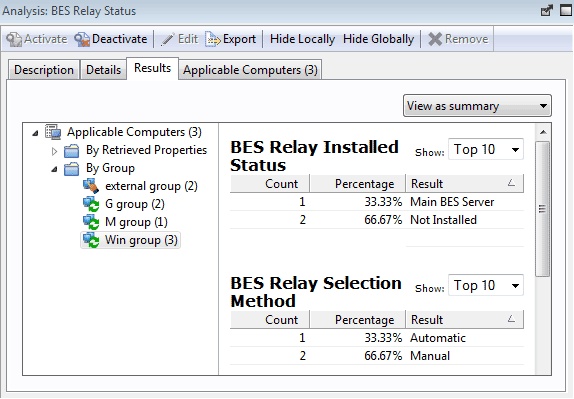Select the M group (1) tree item

[136, 222]
